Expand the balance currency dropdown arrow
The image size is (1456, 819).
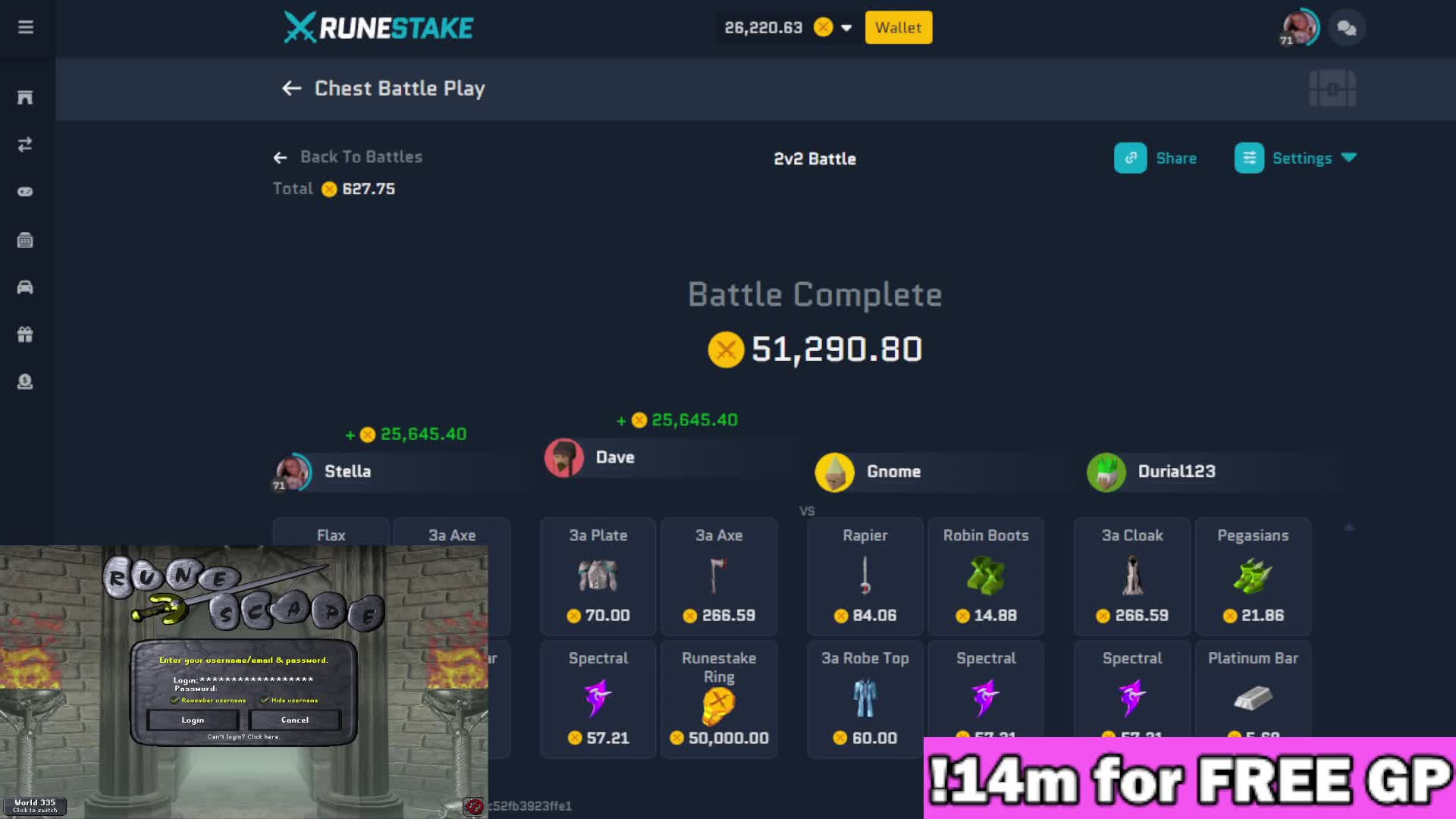click(x=846, y=28)
